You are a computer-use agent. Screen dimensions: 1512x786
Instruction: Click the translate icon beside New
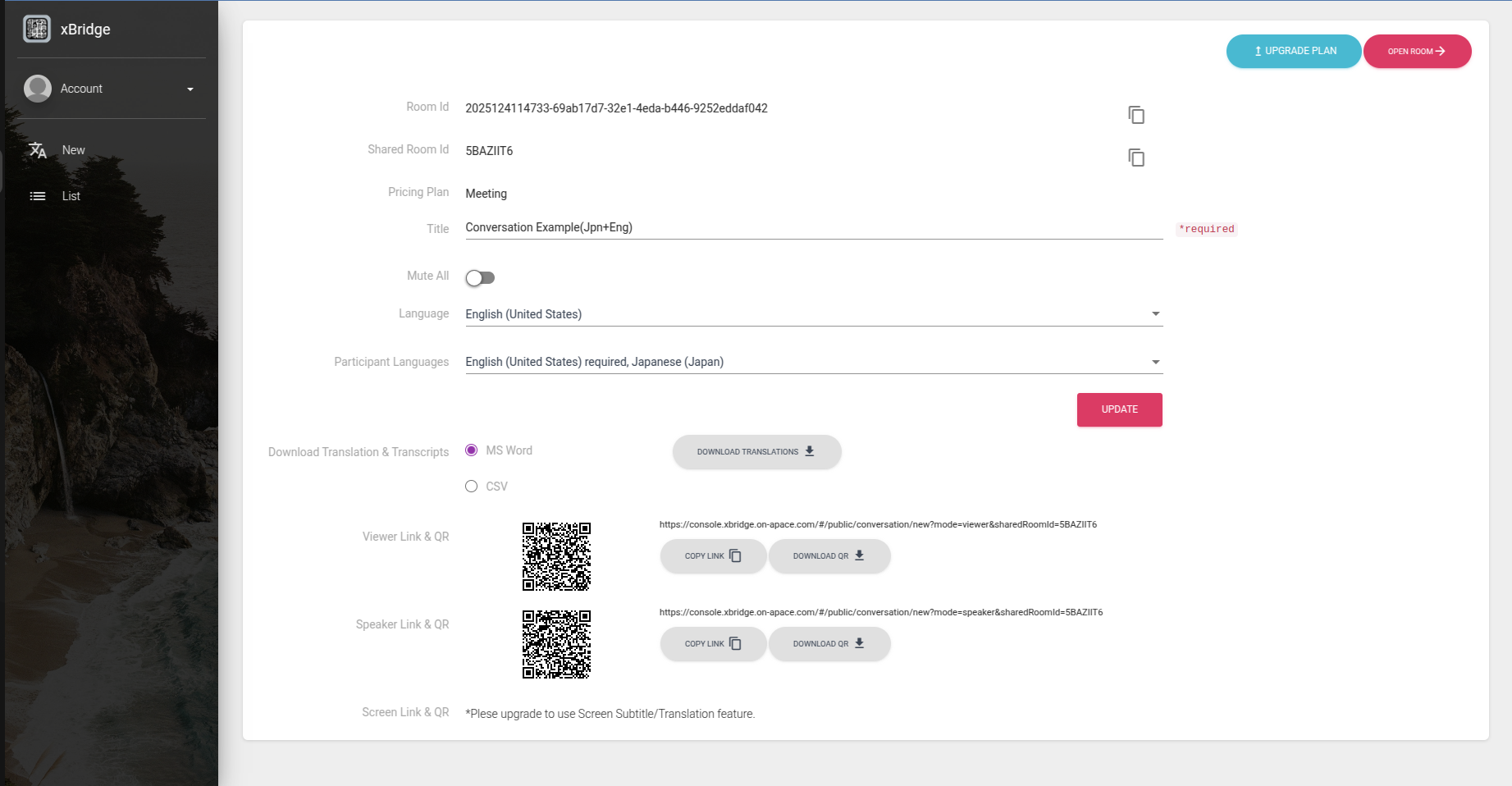[x=38, y=150]
